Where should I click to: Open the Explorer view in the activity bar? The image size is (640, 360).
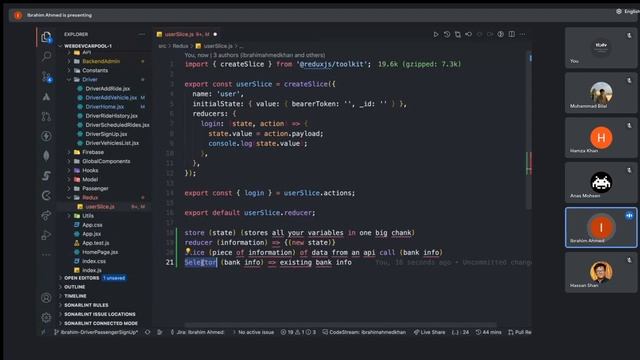[x=46, y=38]
